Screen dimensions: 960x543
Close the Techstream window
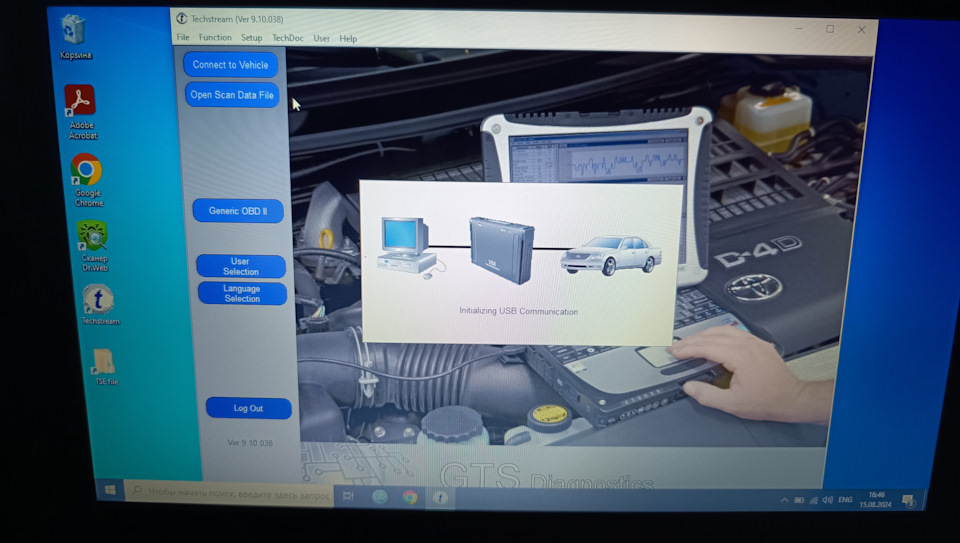[x=861, y=29]
